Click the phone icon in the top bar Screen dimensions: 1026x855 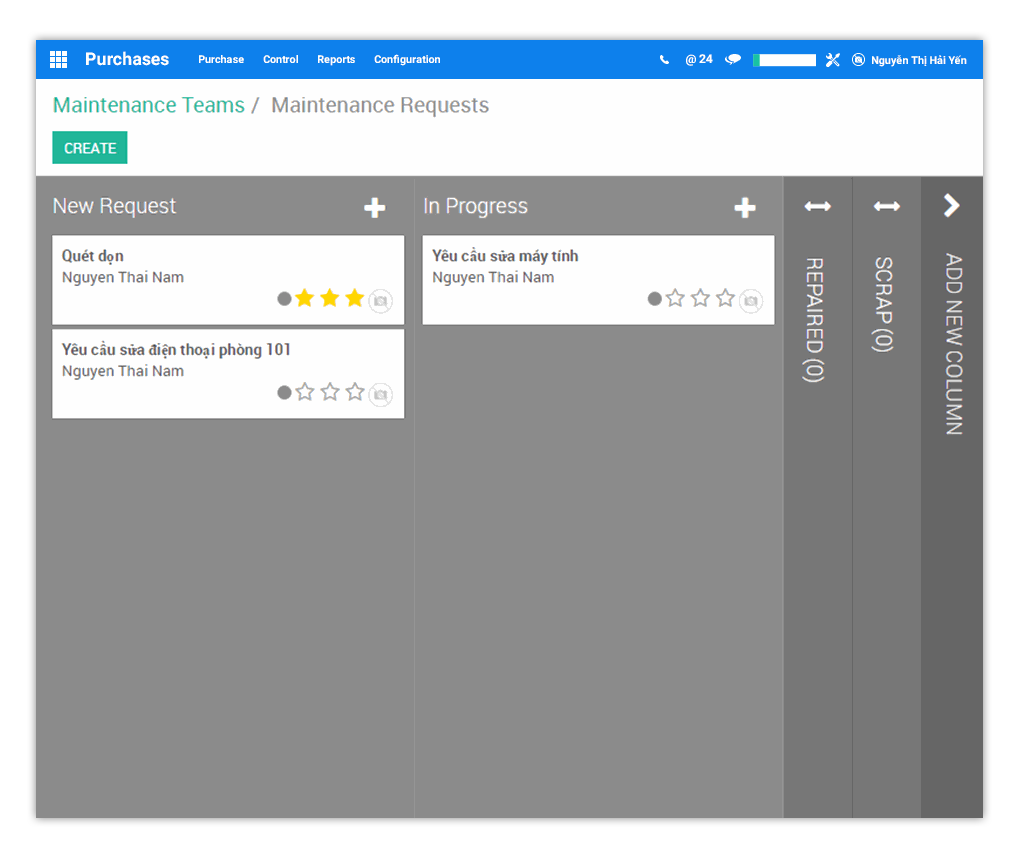click(x=663, y=59)
